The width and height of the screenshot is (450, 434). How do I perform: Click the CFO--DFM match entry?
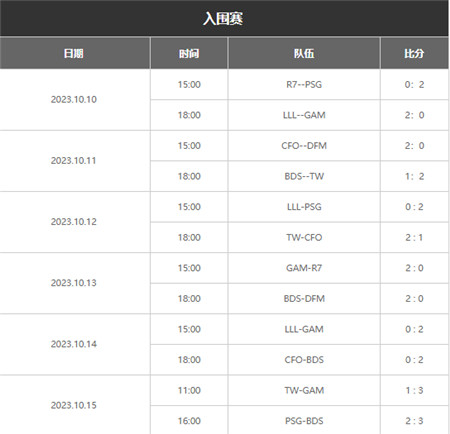304,146
